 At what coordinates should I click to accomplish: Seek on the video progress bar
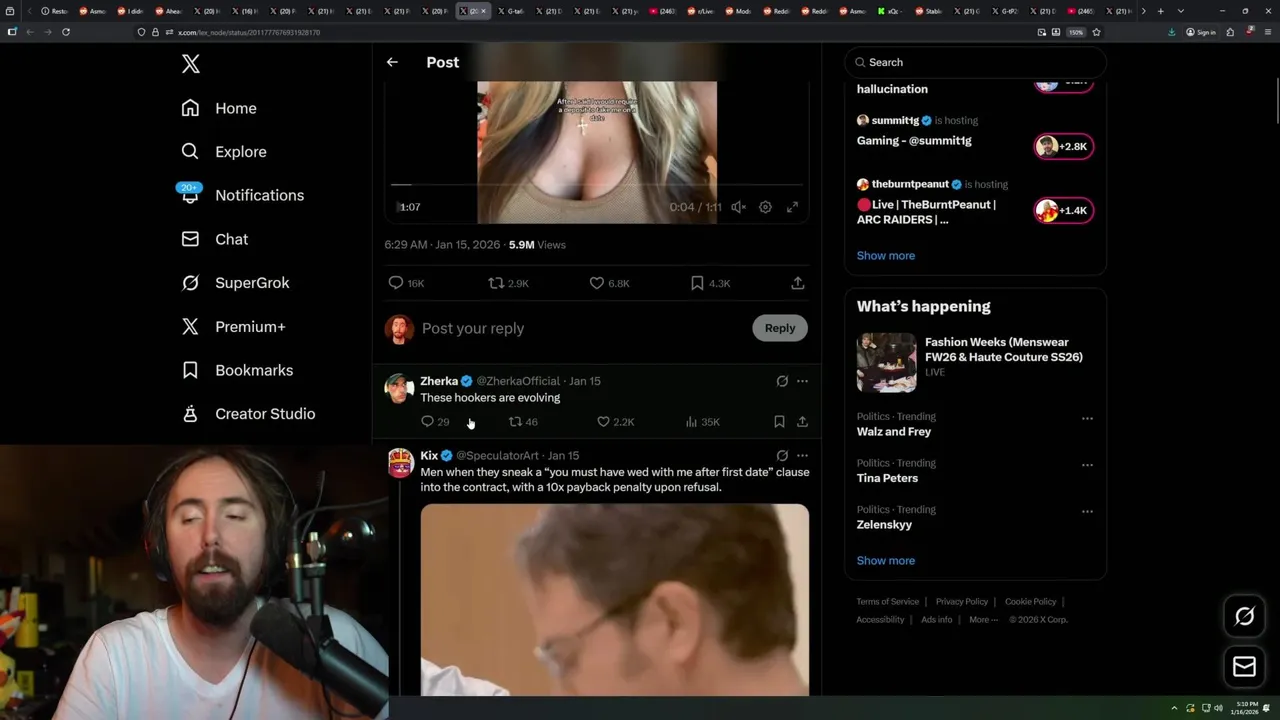coord(596,185)
